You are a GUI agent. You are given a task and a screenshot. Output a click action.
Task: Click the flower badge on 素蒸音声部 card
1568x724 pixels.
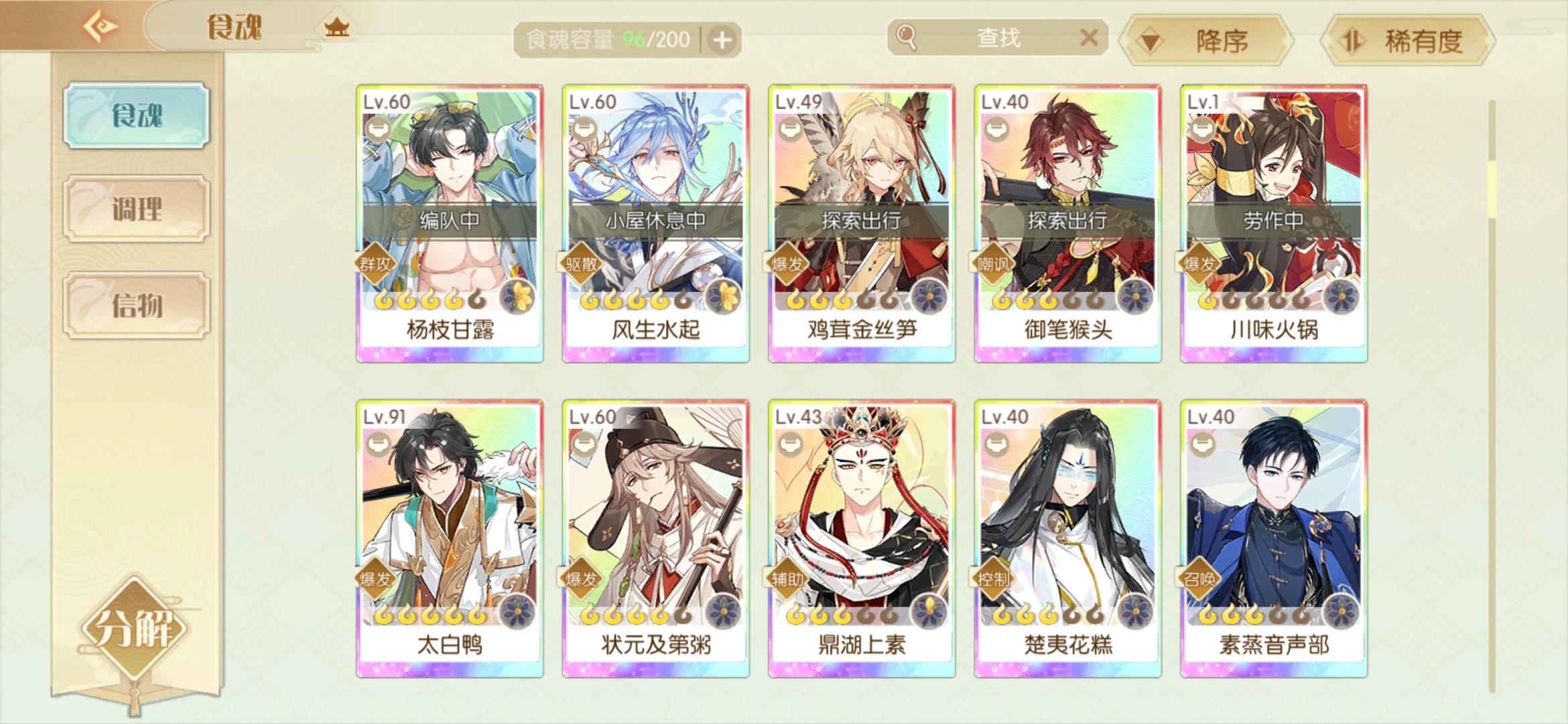[1342, 611]
